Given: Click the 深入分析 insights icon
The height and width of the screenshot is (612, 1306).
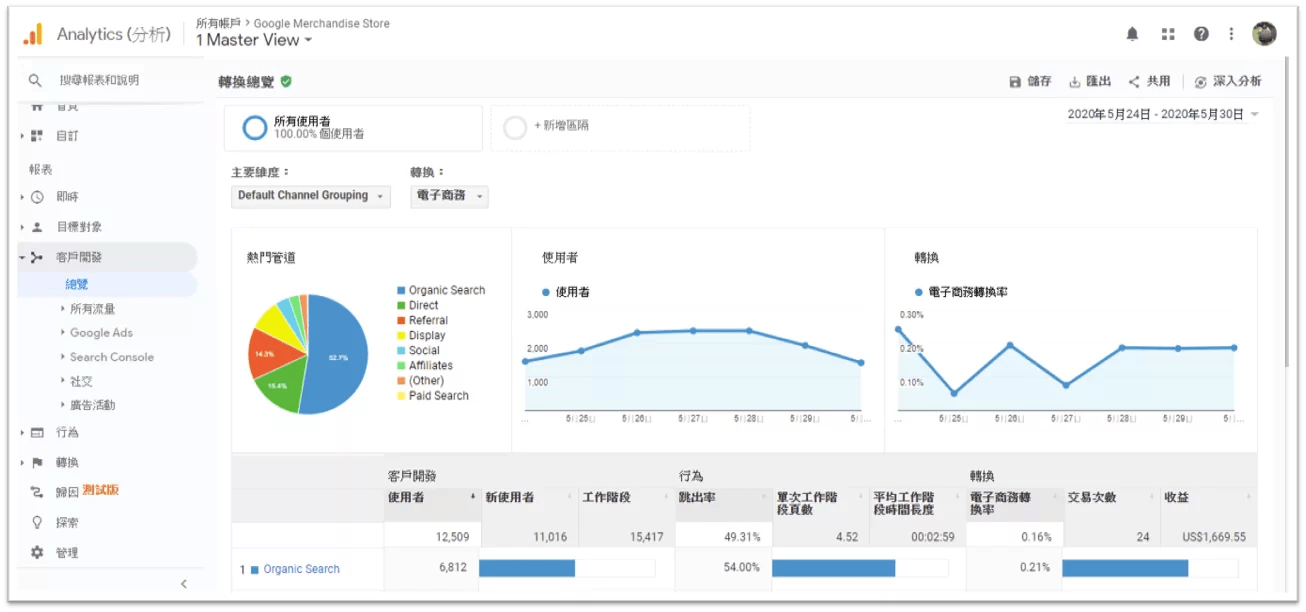Looking at the screenshot, I should [1200, 82].
